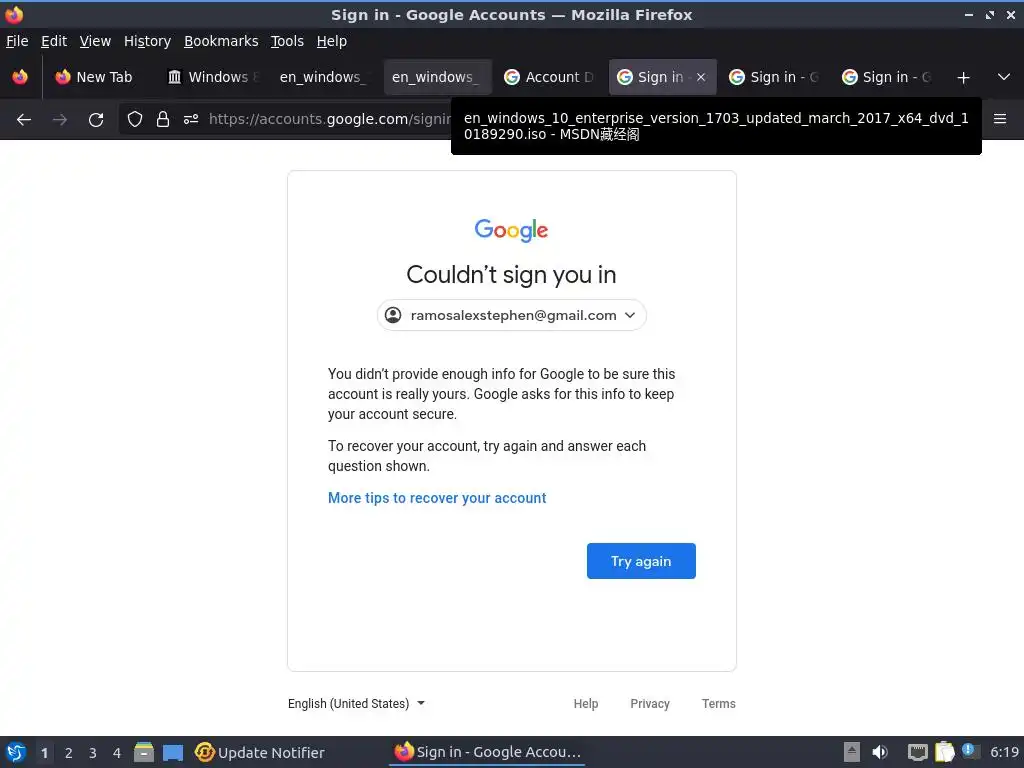Switch to the first en_windows_ tab

pyautogui.click(x=324, y=77)
